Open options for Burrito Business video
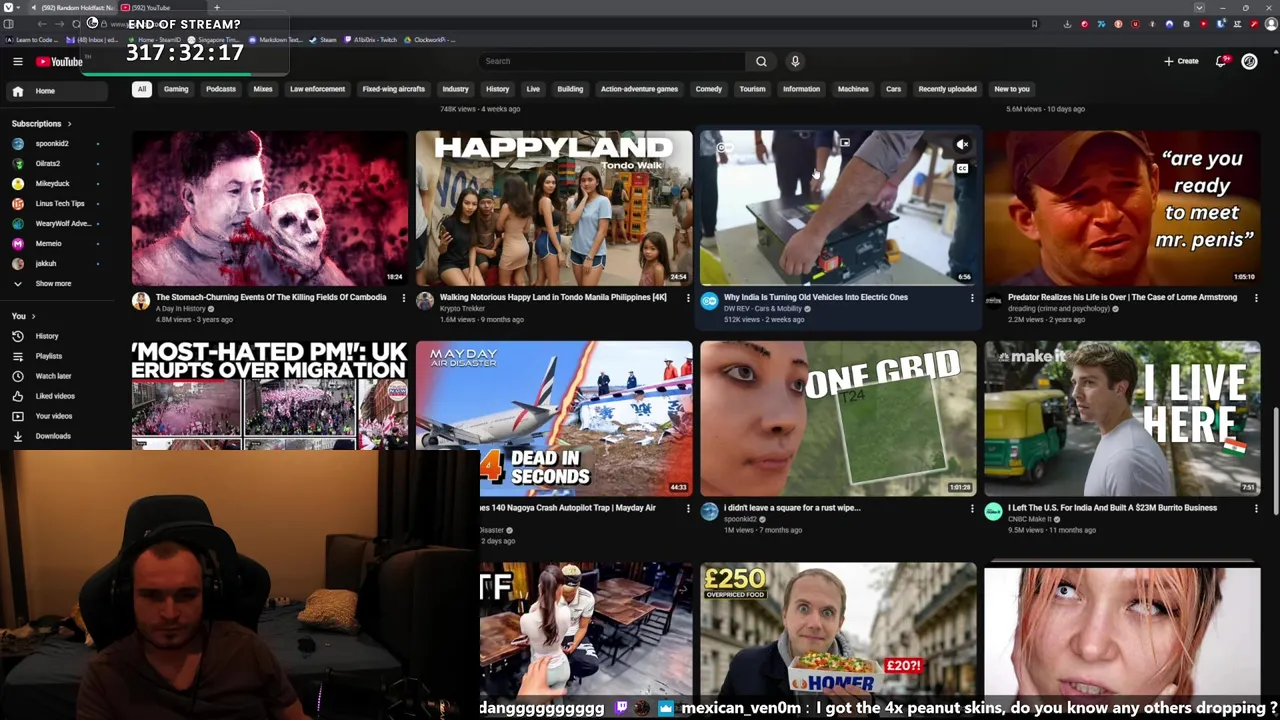The width and height of the screenshot is (1280, 720). pos(1255,509)
